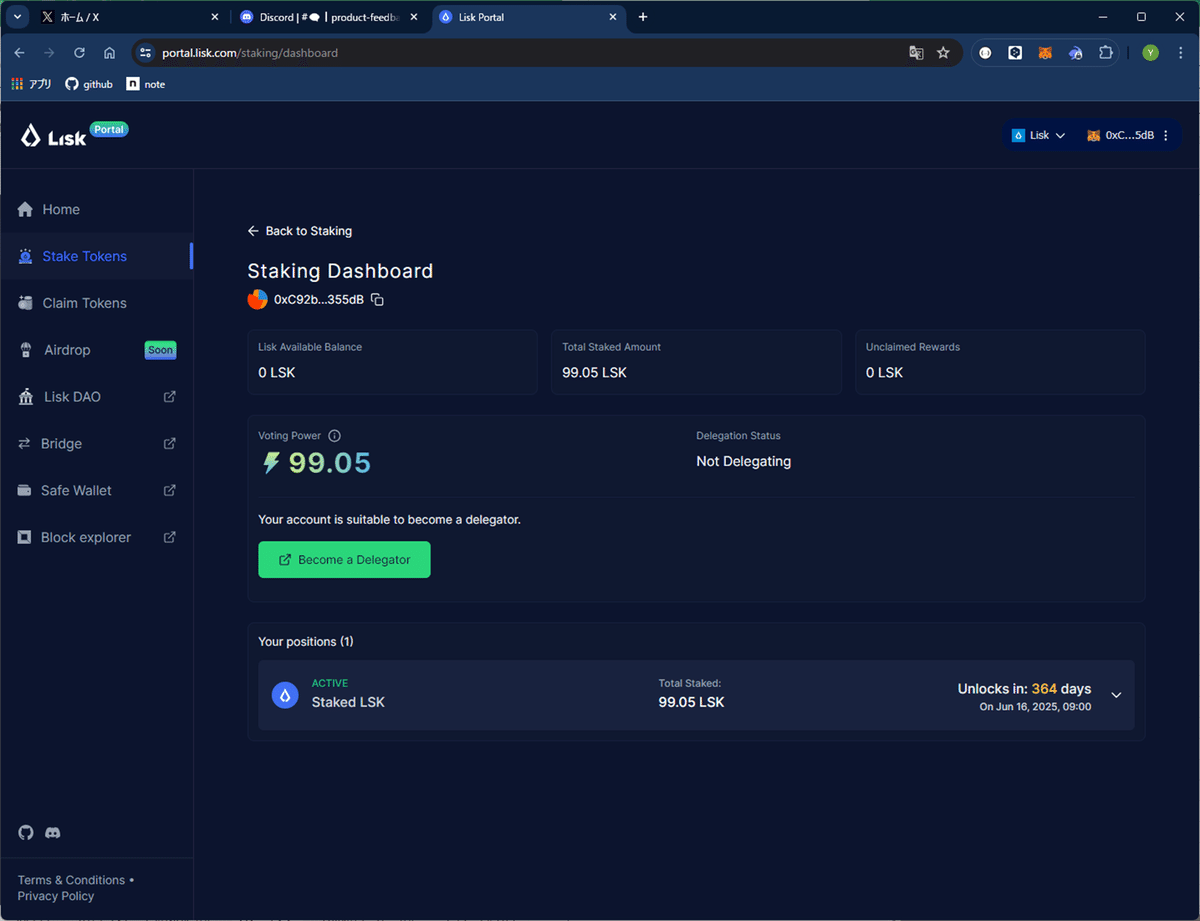
Task: Go Back to Staking
Action: (300, 231)
